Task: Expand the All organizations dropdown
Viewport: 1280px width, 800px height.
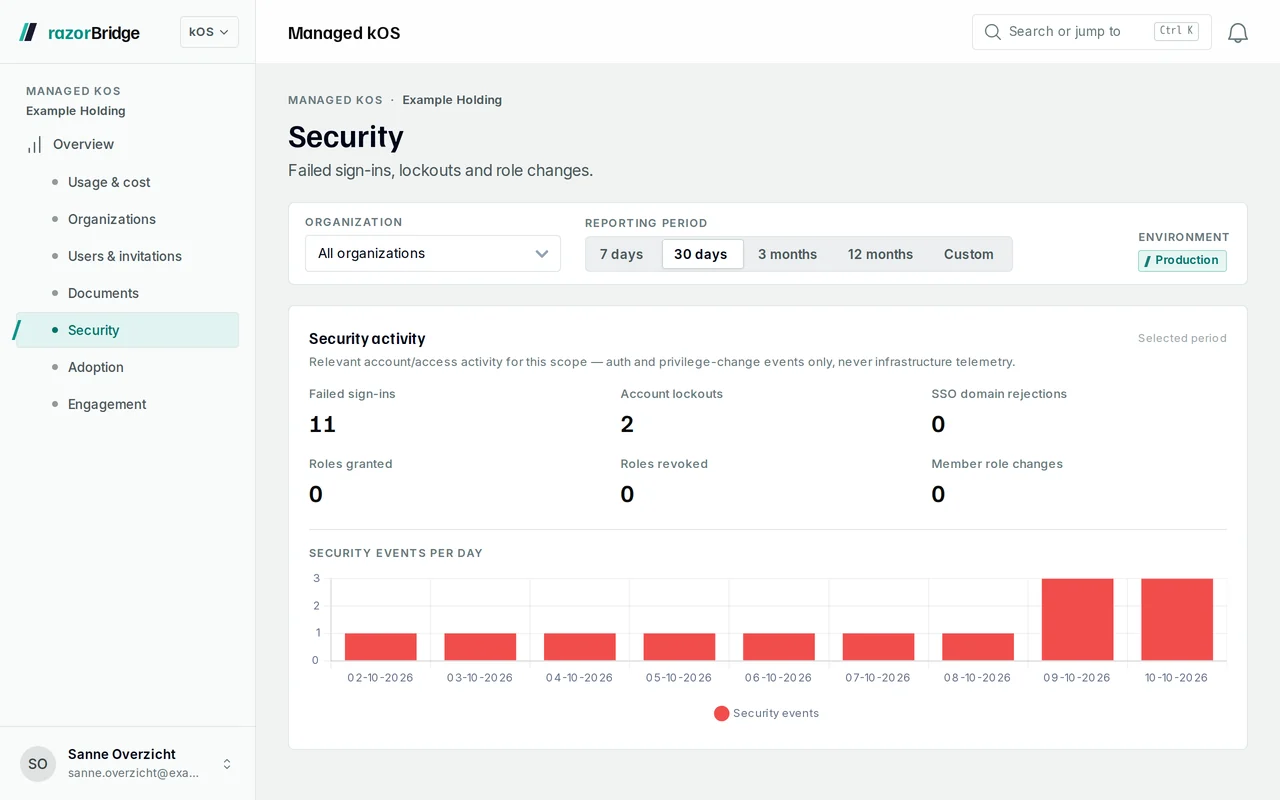Action: coord(433,254)
